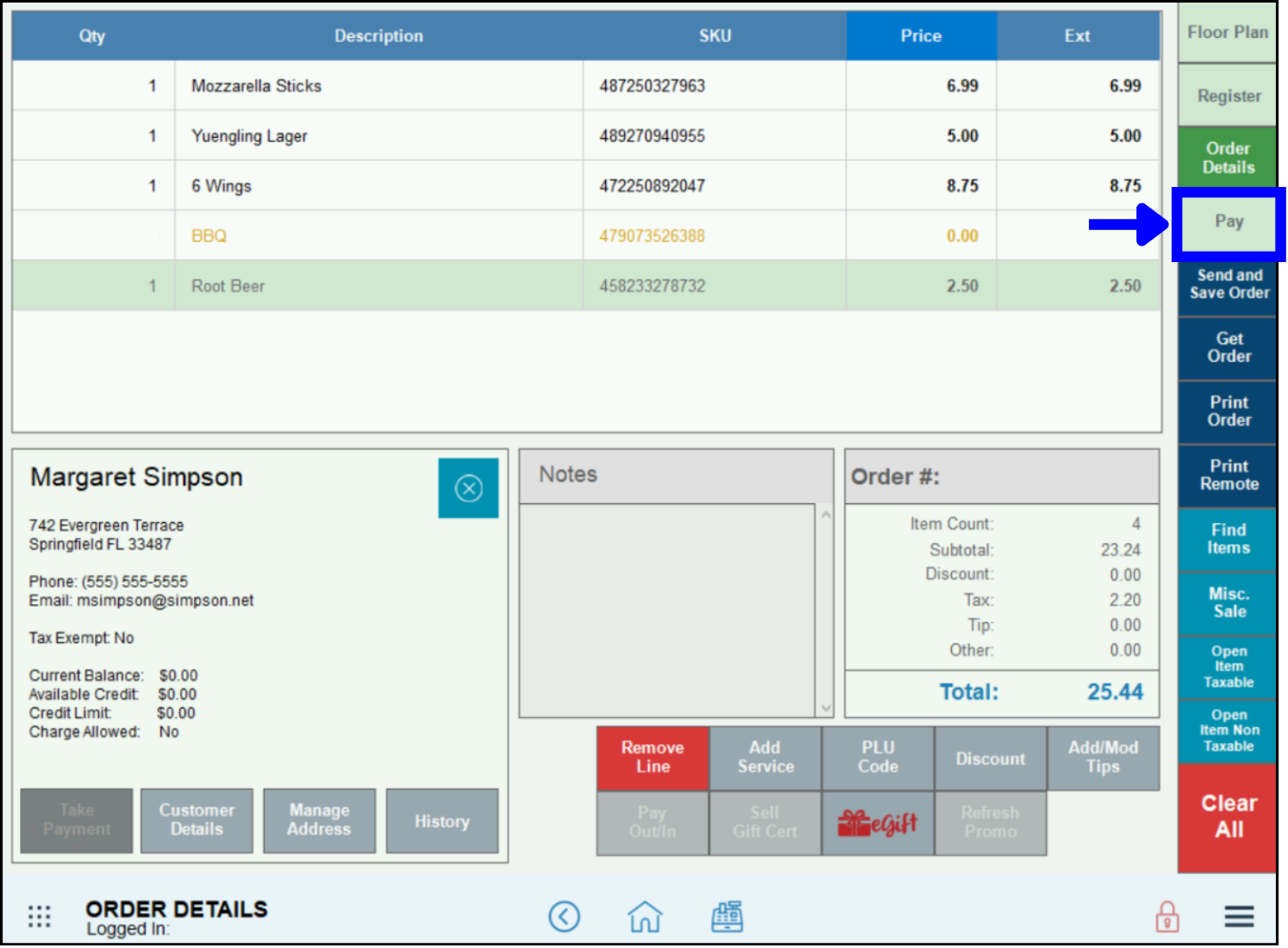This screenshot has height=948, width=1288.
Task: Click the red lock icon
Action: pyautogui.click(x=1166, y=917)
